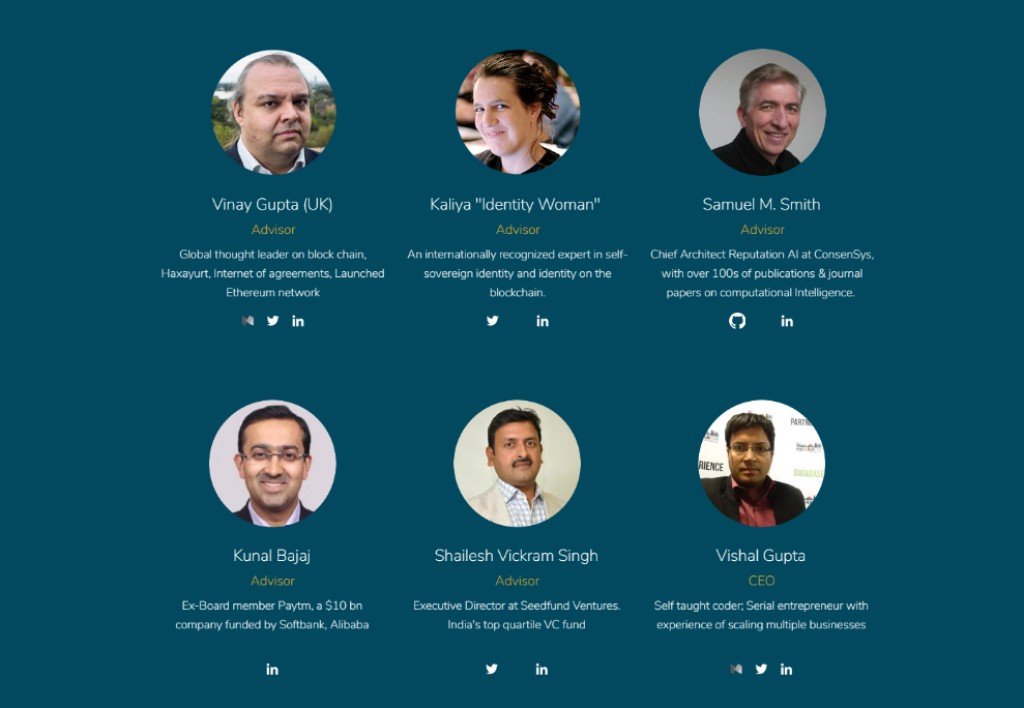Click the Kaliya "Identity Woman" name
This screenshot has width=1024, height=708.
click(515, 204)
